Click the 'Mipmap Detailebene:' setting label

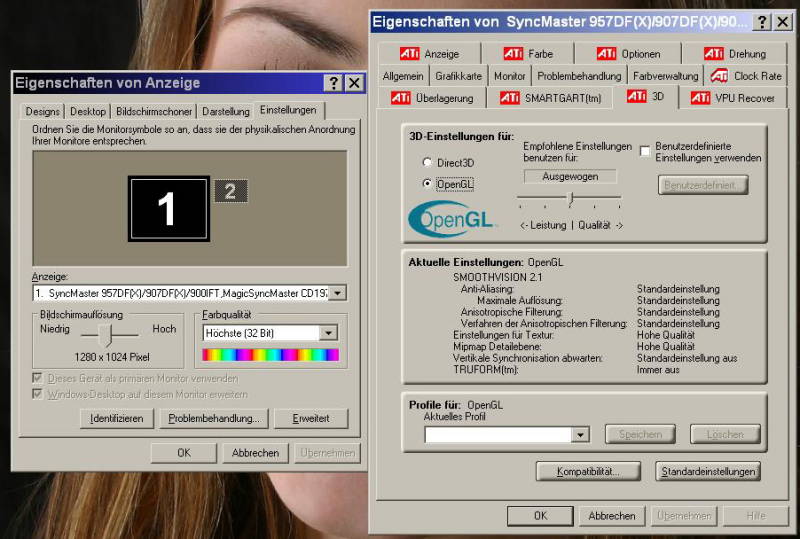click(x=497, y=347)
